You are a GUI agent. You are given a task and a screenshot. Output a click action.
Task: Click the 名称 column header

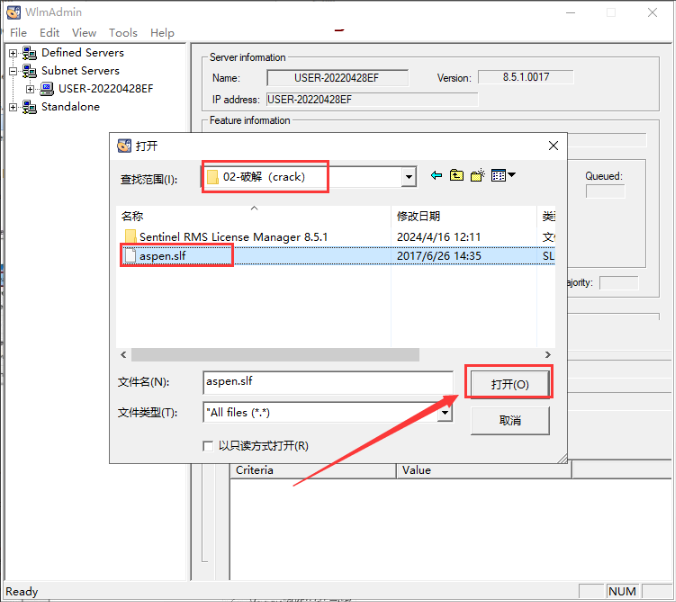click(x=254, y=216)
